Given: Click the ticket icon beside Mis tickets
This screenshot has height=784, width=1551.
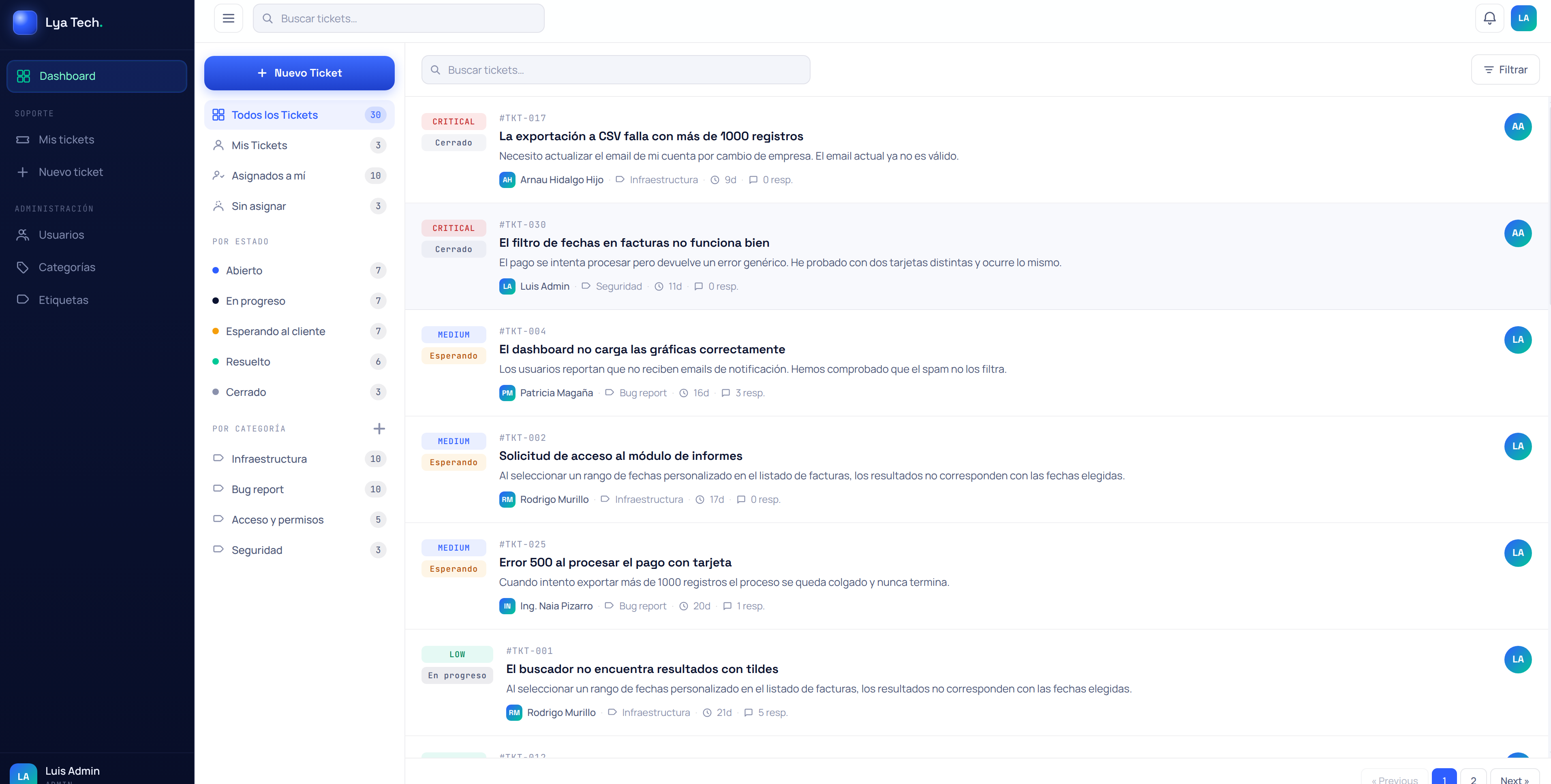Looking at the screenshot, I should [23, 140].
